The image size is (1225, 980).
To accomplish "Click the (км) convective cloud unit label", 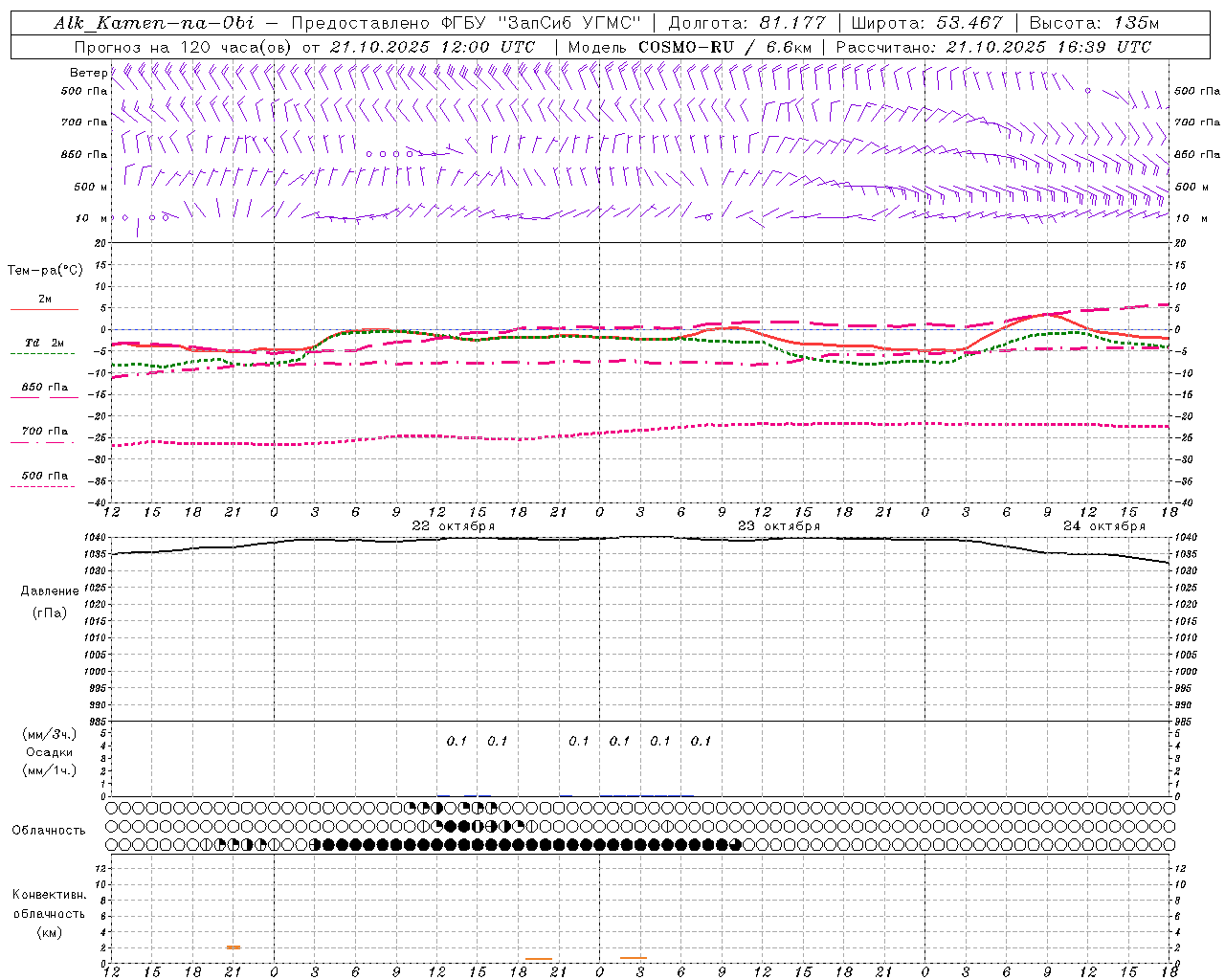I will [x=49, y=932].
